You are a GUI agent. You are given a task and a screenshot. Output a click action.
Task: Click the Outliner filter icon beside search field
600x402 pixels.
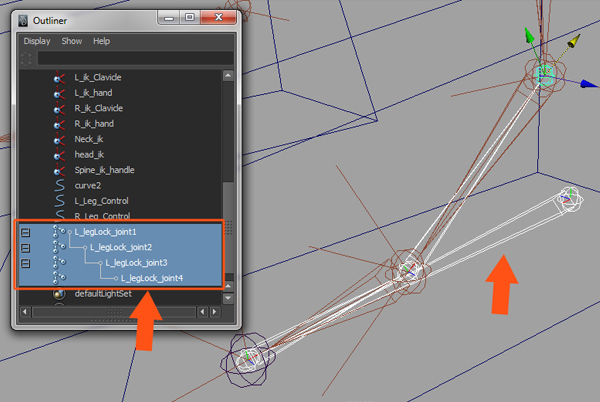tap(26, 59)
